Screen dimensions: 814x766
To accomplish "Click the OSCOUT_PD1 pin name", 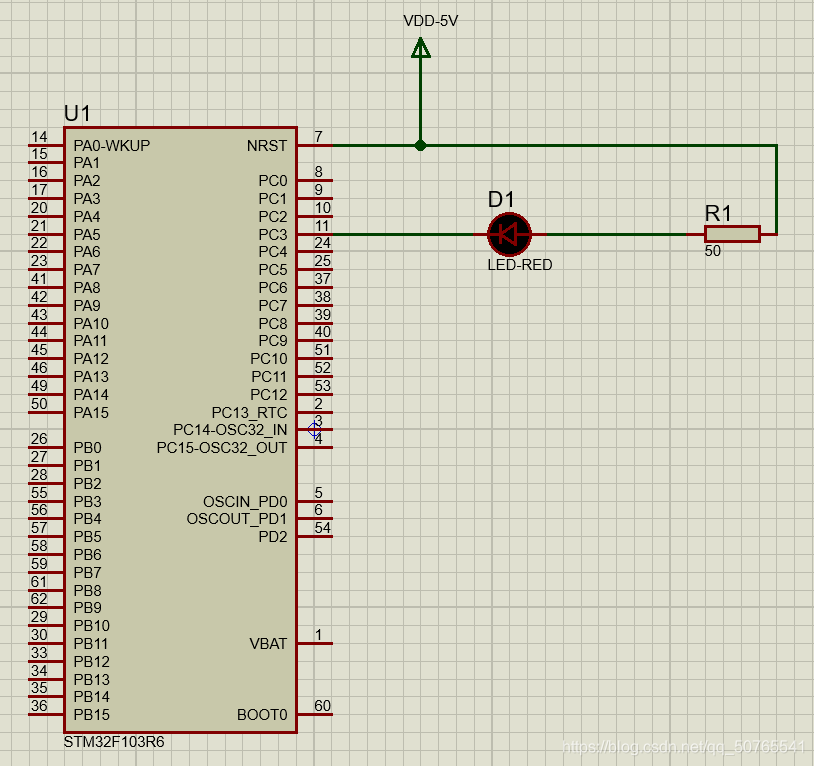I will tap(237, 519).
